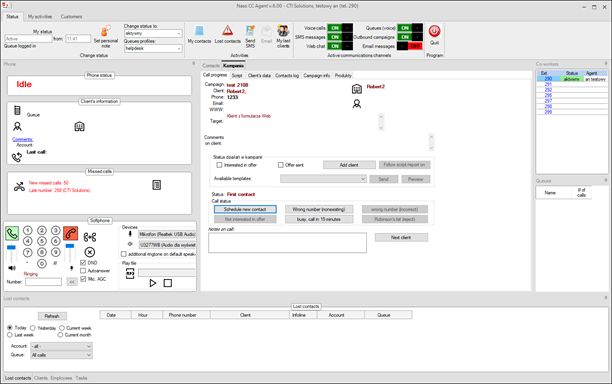Answer with the green softphone call button
The width and height of the screenshot is (612, 384).
(x=12, y=233)
